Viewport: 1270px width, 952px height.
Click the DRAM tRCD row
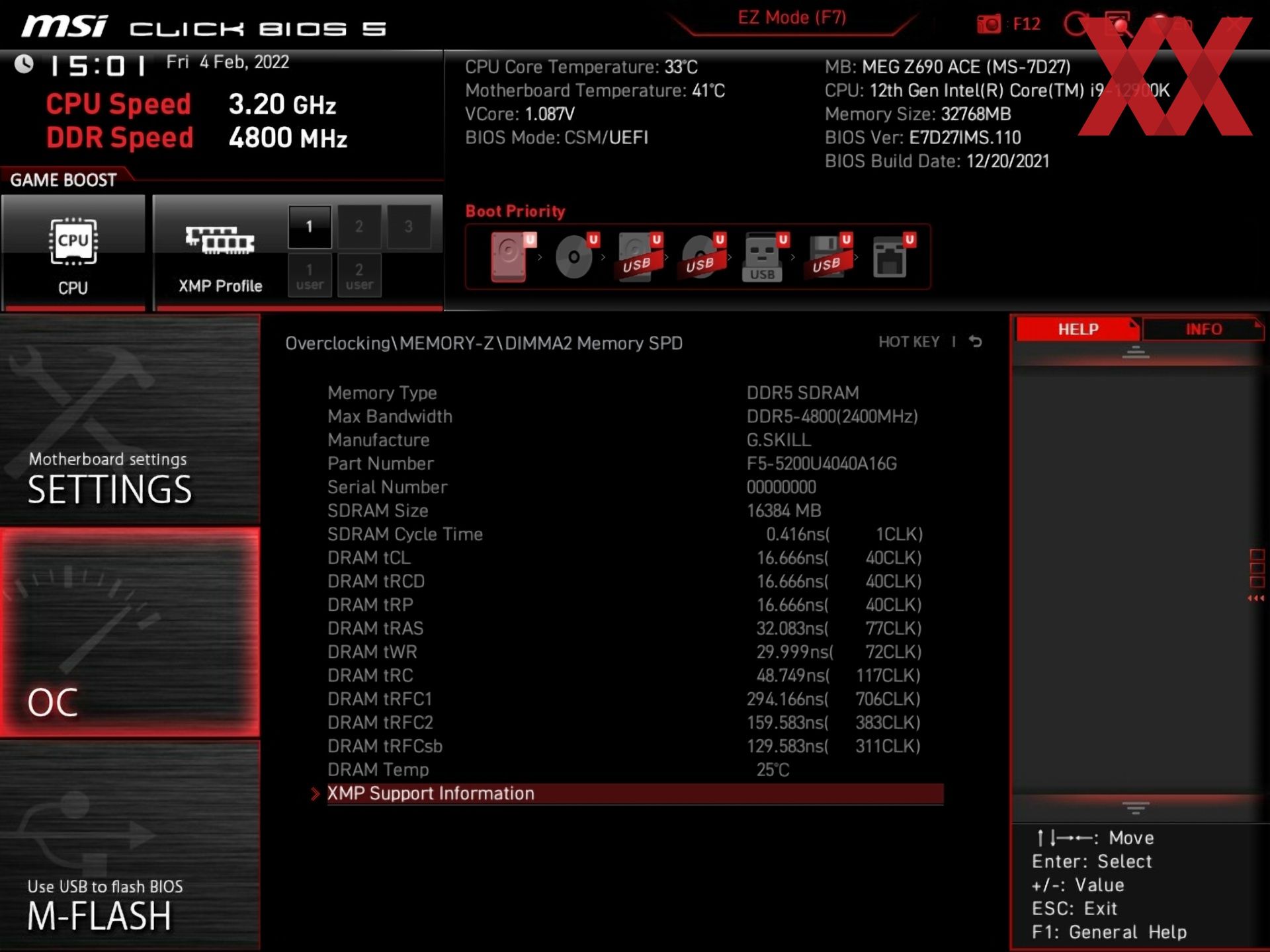[x=635, y=581]
